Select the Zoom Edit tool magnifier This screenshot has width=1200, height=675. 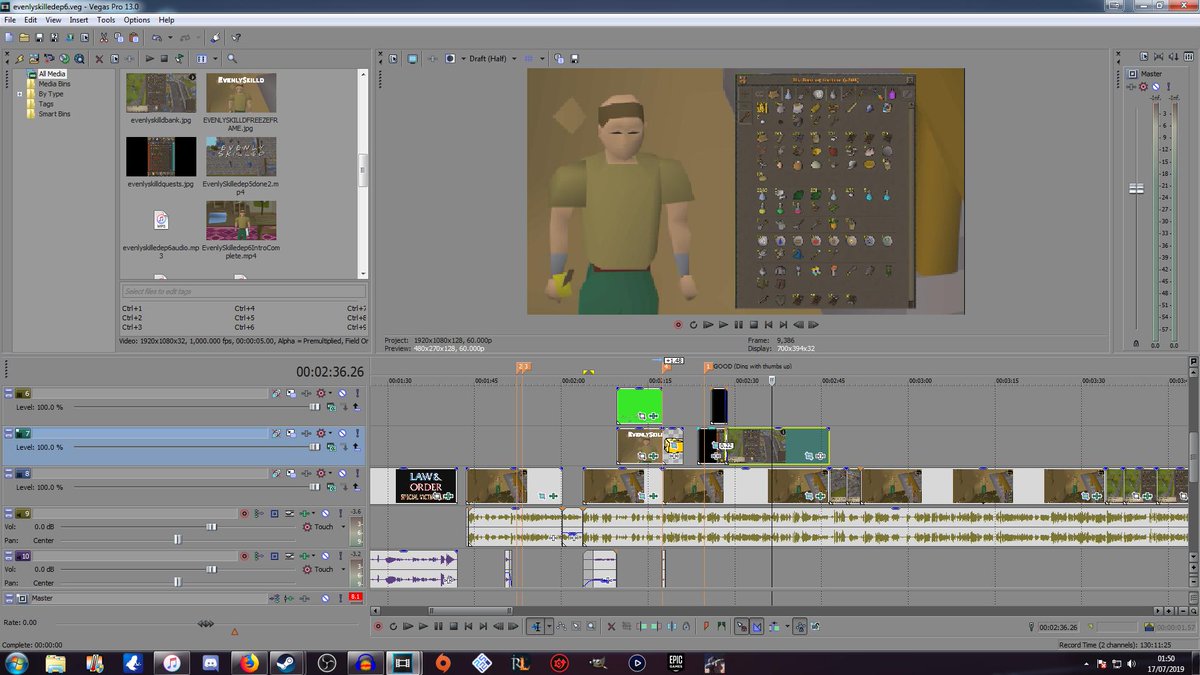tap(590, 627)
